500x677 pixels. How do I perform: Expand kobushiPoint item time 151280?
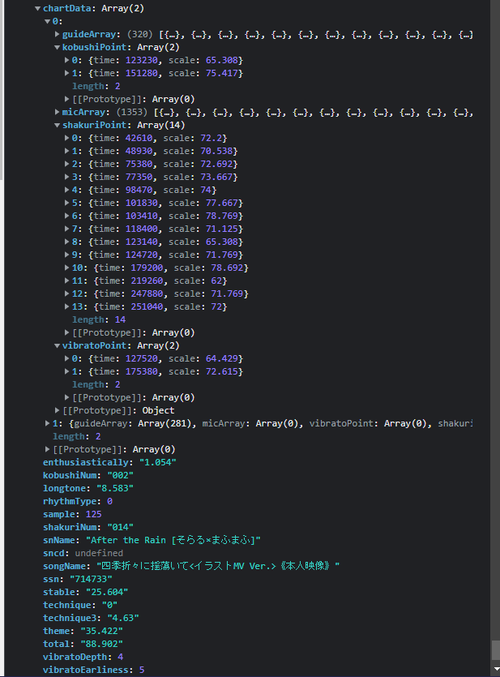[x=67, y=73]
